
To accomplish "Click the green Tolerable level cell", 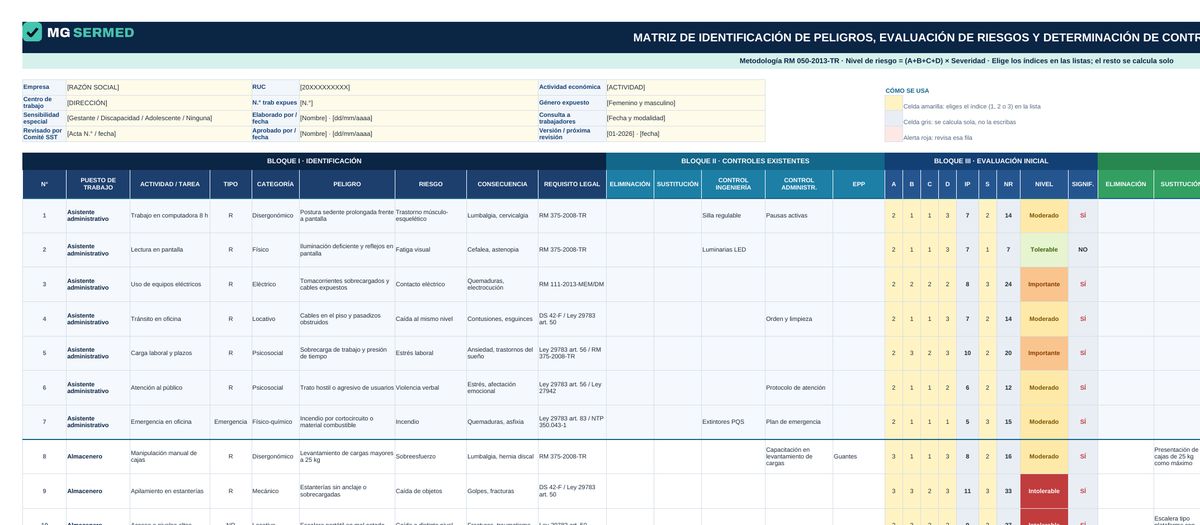I will (1044, 250).
